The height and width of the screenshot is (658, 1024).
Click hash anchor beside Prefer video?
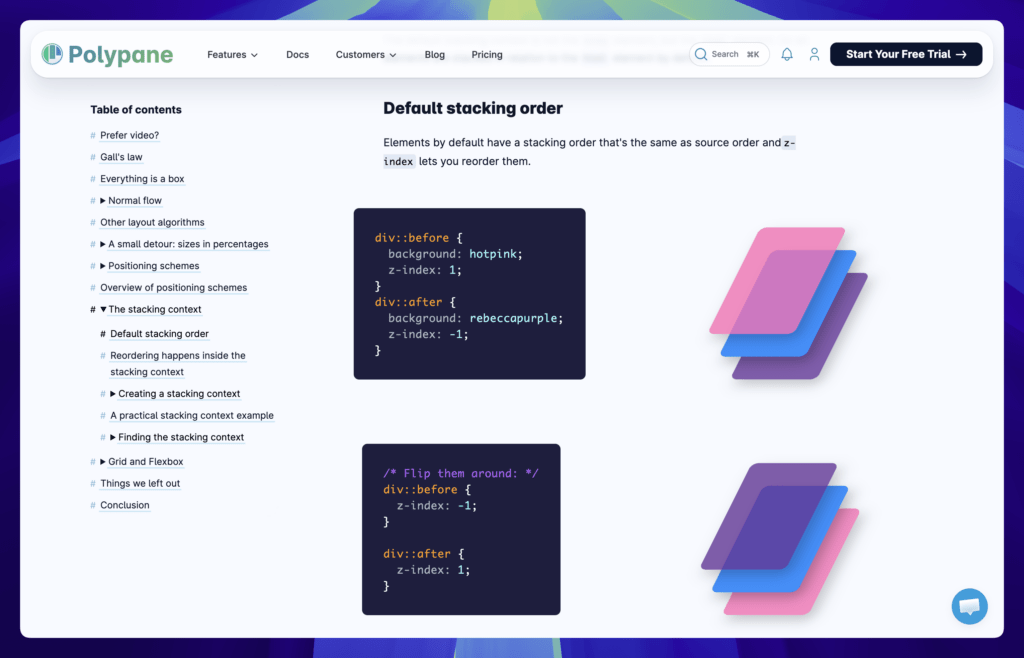tap(93, 136)
